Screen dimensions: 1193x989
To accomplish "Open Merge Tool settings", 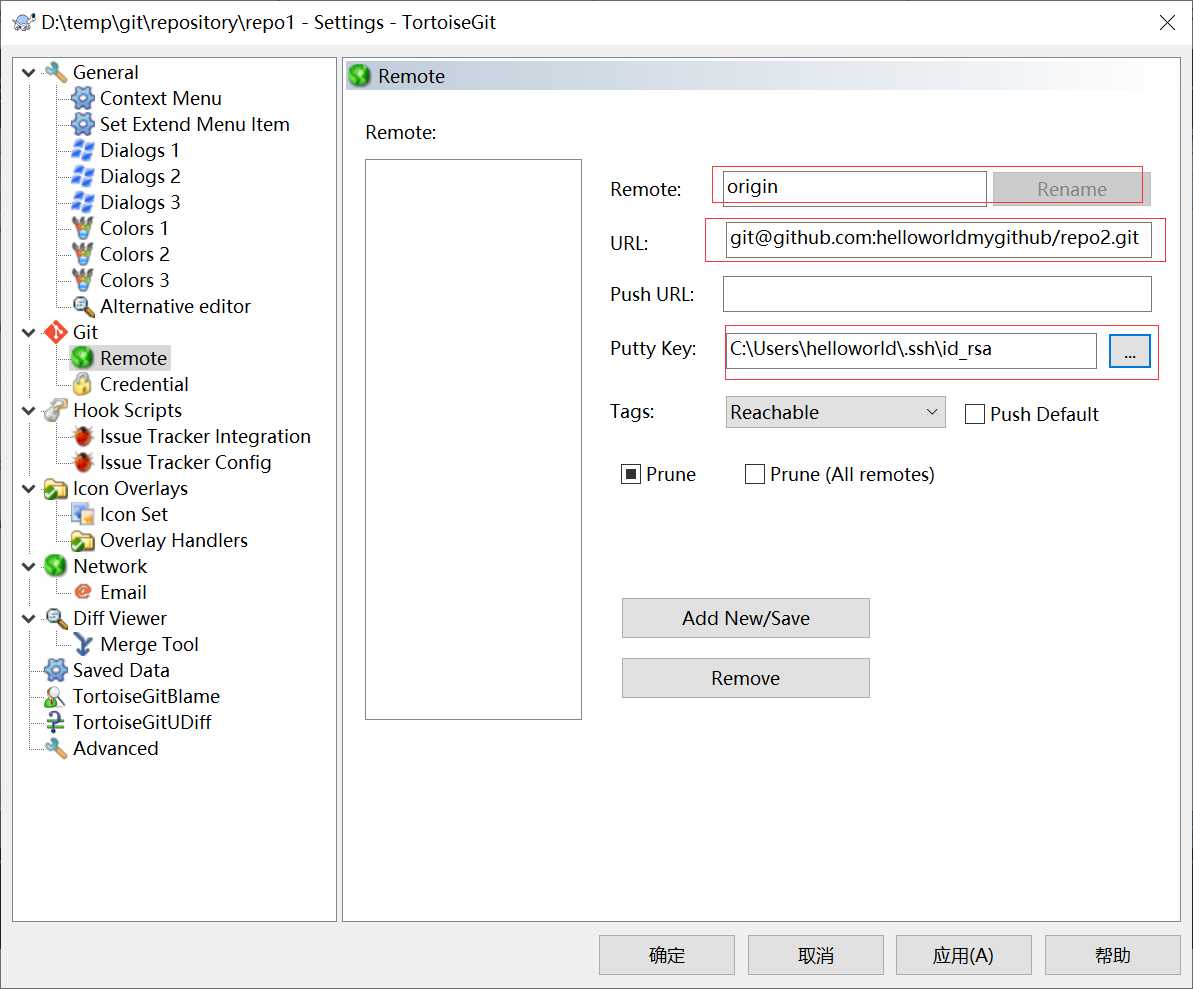I will (x=149, y=644).
